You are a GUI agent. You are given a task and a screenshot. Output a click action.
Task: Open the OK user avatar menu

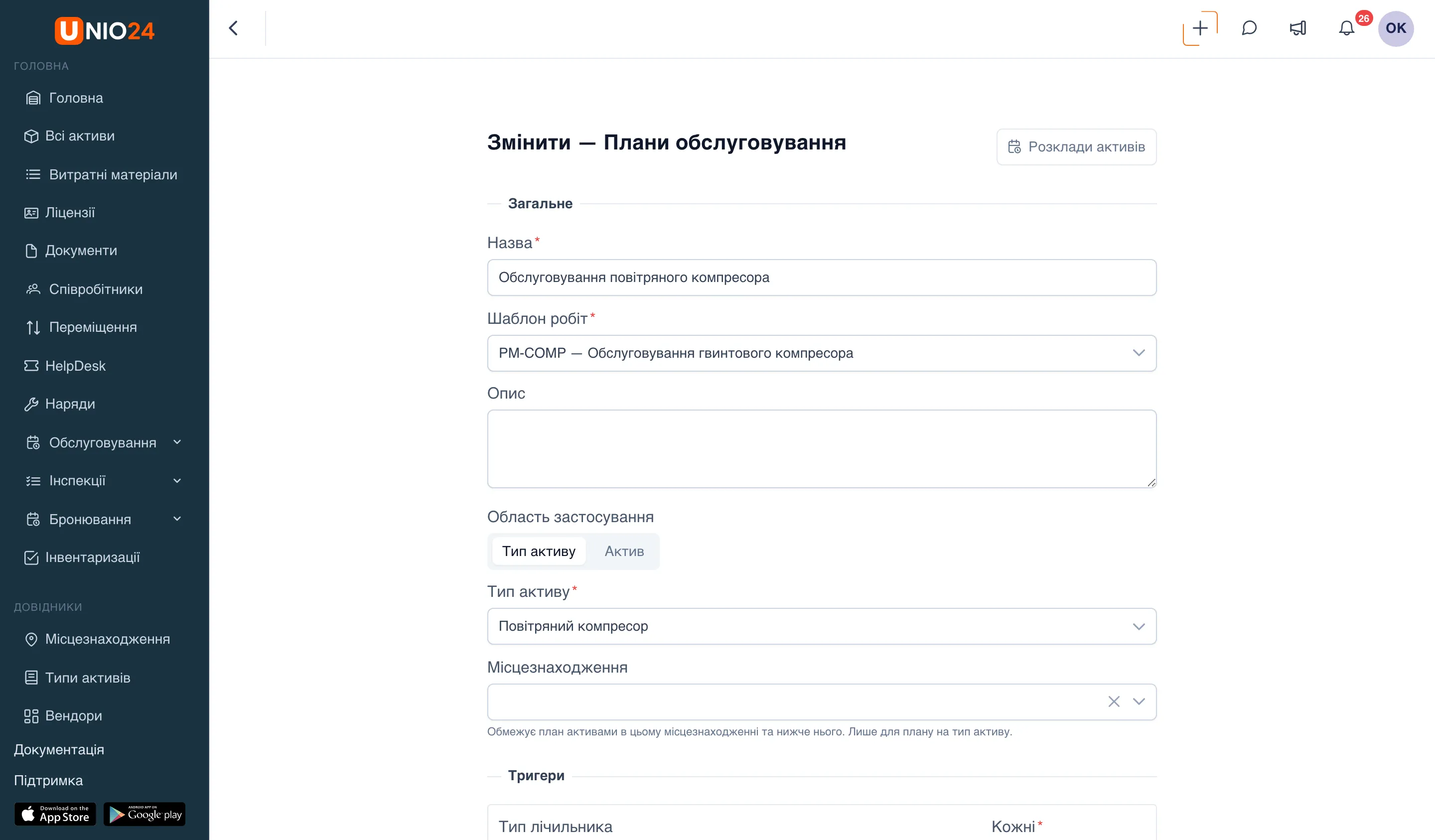pyautogui.click(x=1395, y=28)
